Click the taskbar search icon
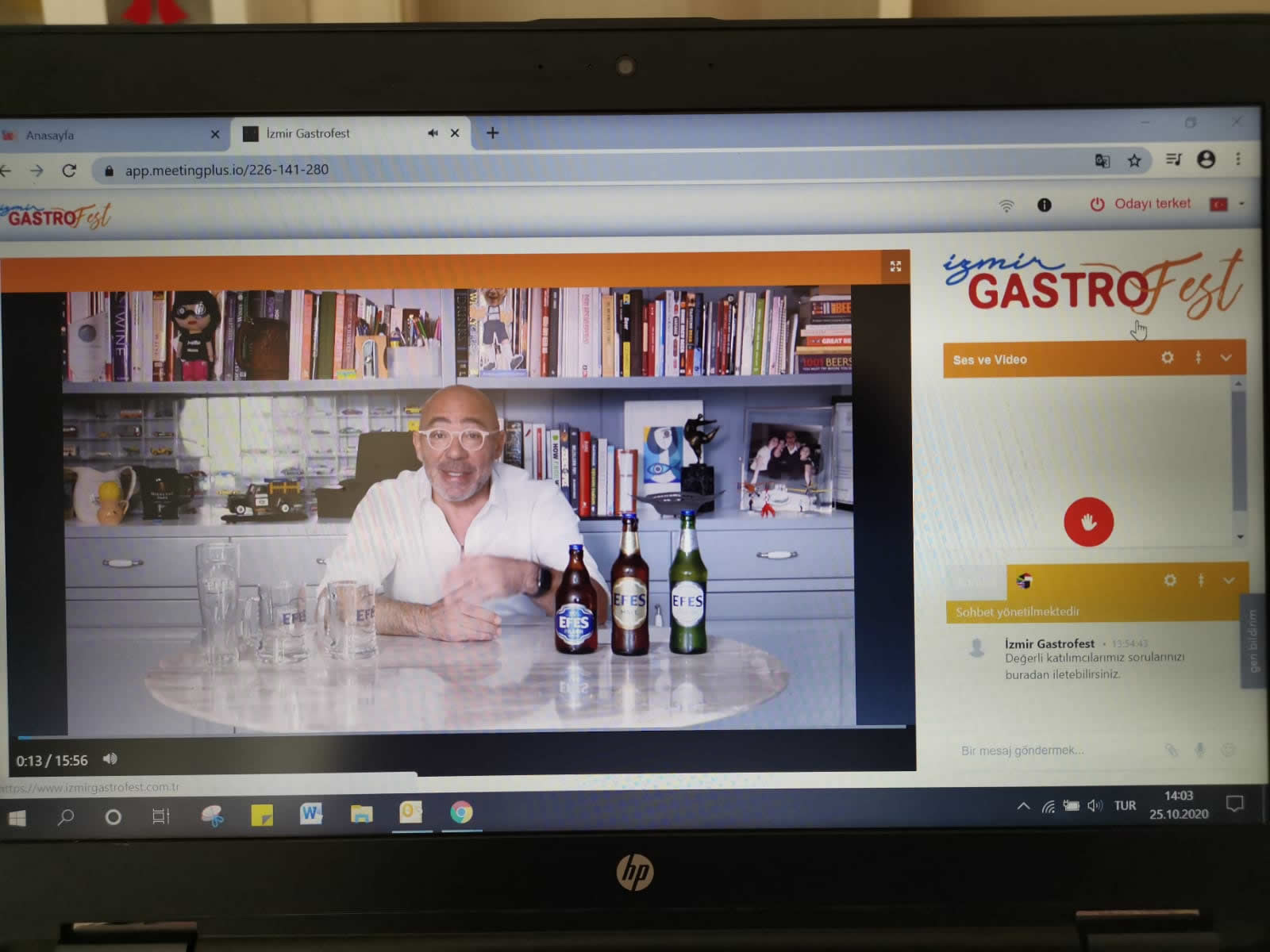The width and height of the screenshot is (1270, 952). pos(66,816)
